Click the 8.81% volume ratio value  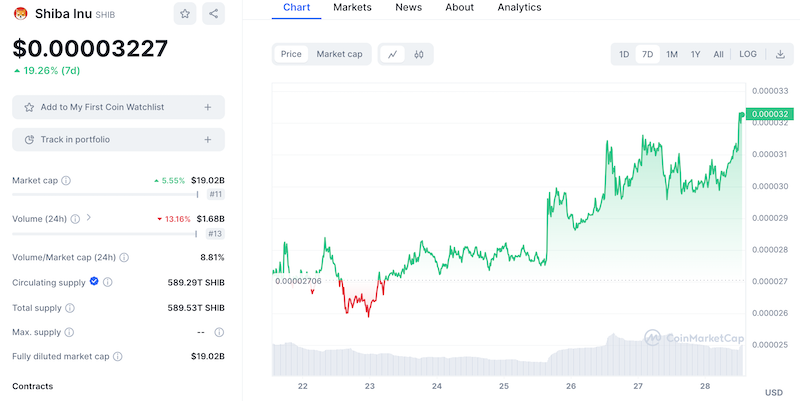(x=212, y=258)
